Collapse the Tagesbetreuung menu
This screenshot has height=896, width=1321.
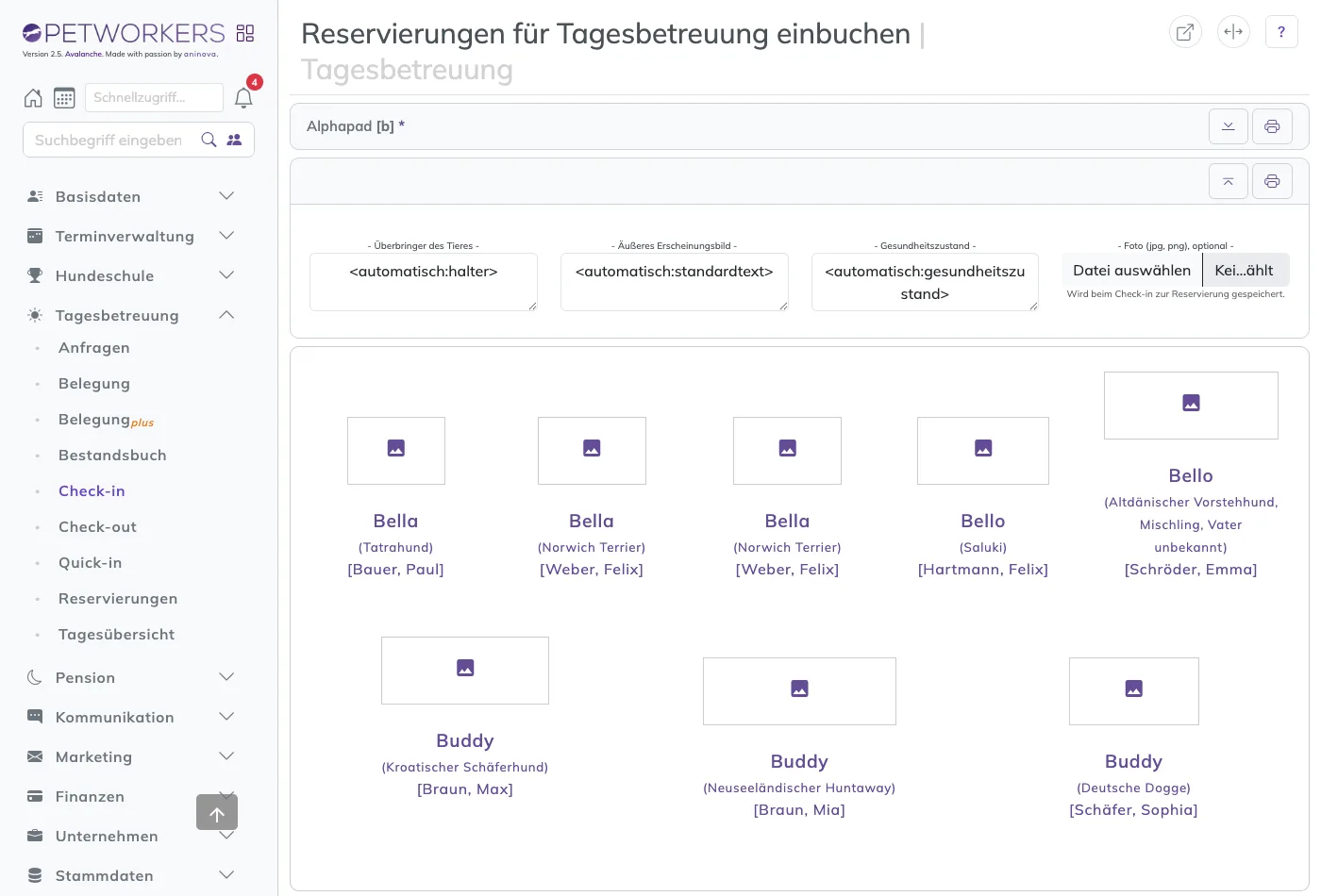pyautogui.click(x=131, y=315)
